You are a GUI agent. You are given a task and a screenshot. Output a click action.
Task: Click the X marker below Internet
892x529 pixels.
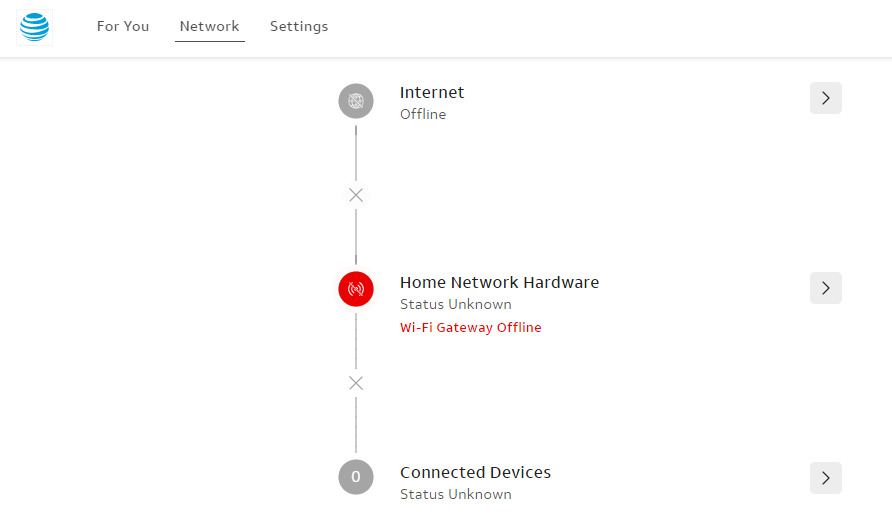pos(356,195)
